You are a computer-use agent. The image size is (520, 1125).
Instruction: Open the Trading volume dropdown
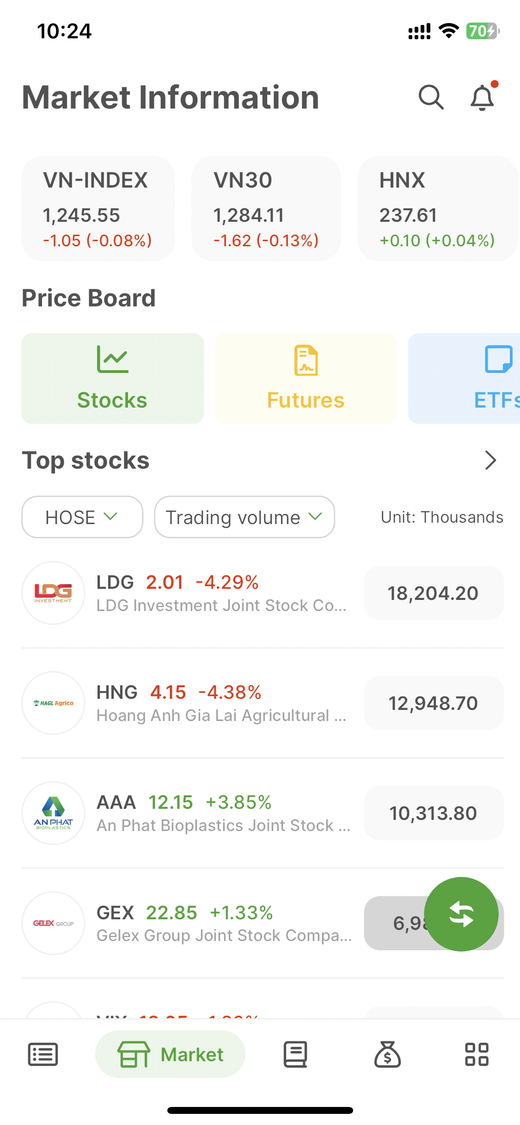point(245,517)
